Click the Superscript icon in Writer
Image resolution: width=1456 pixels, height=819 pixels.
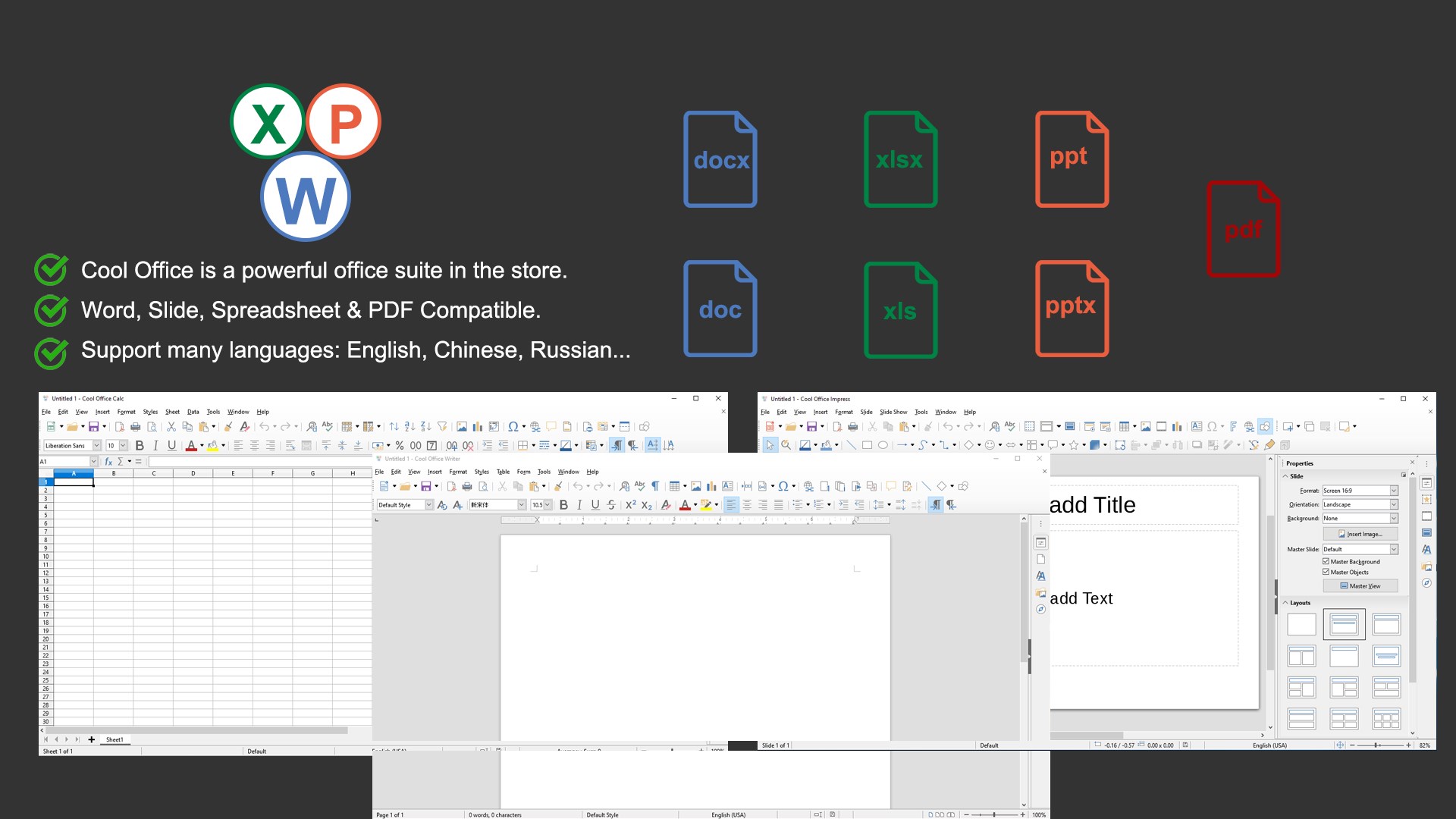630,505
